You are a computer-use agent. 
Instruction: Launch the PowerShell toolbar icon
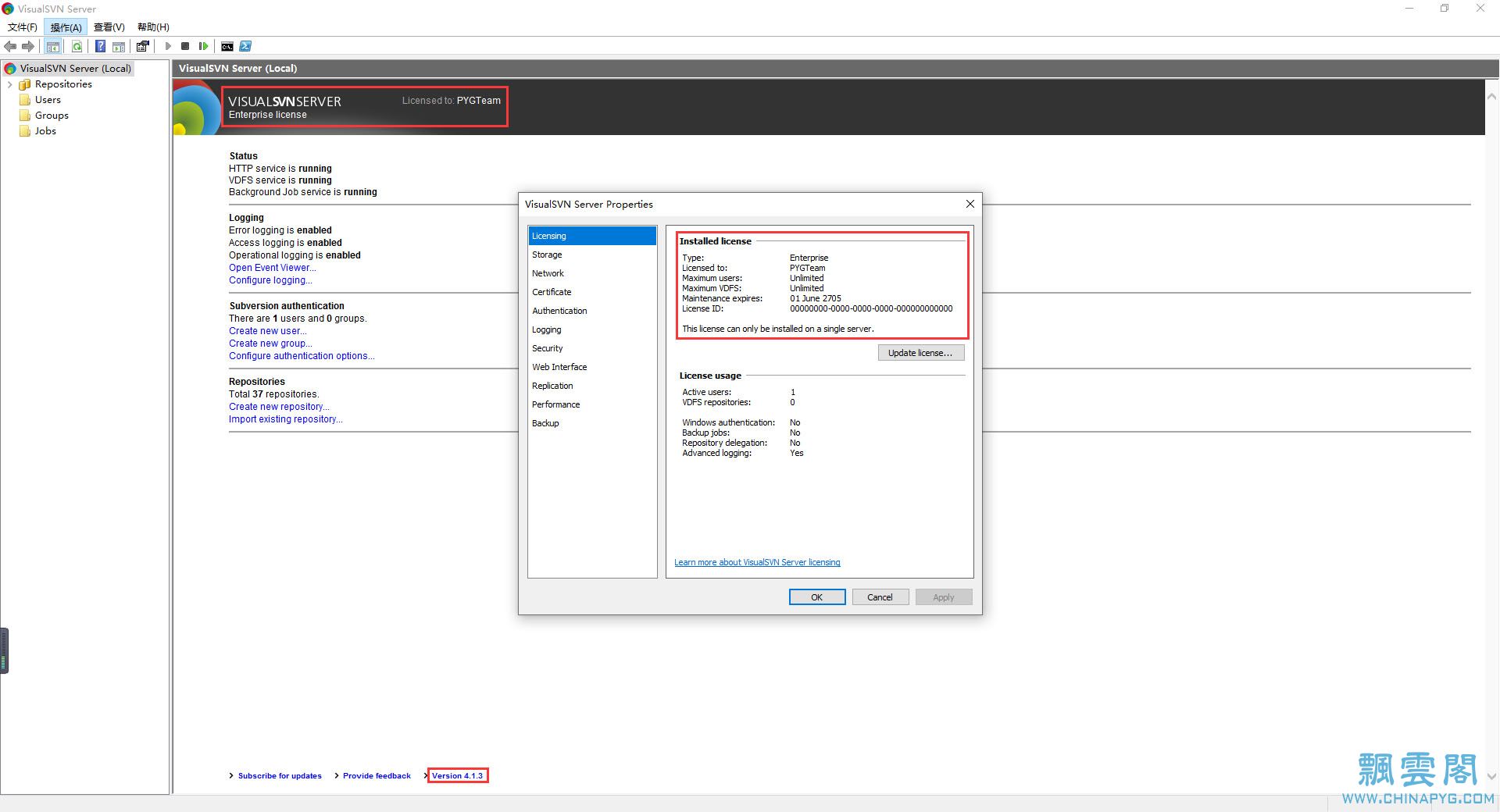245,46
